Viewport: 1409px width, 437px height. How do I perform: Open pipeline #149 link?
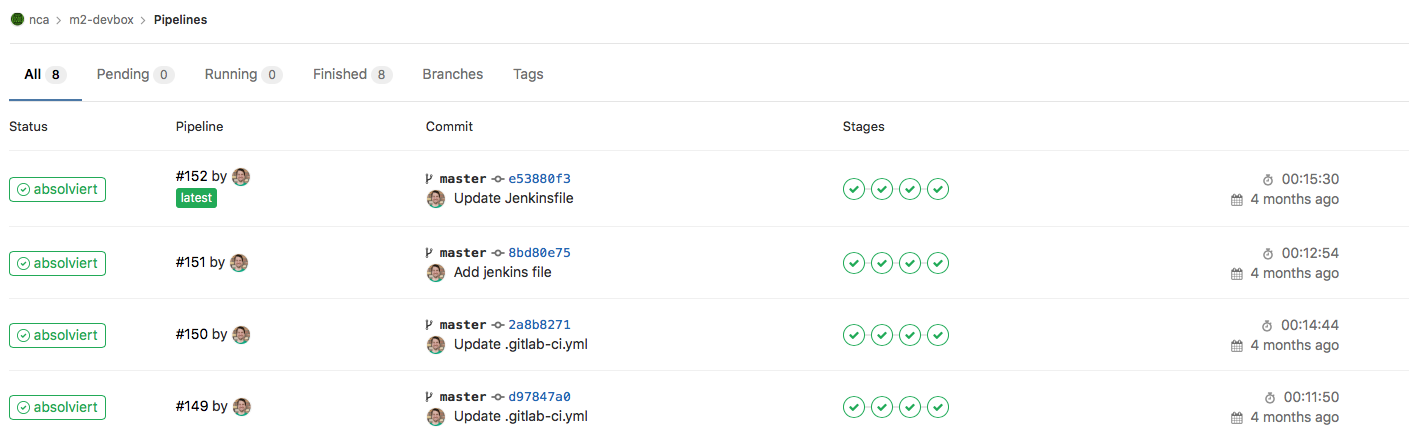pyautogui.click(x=191, y=406)
